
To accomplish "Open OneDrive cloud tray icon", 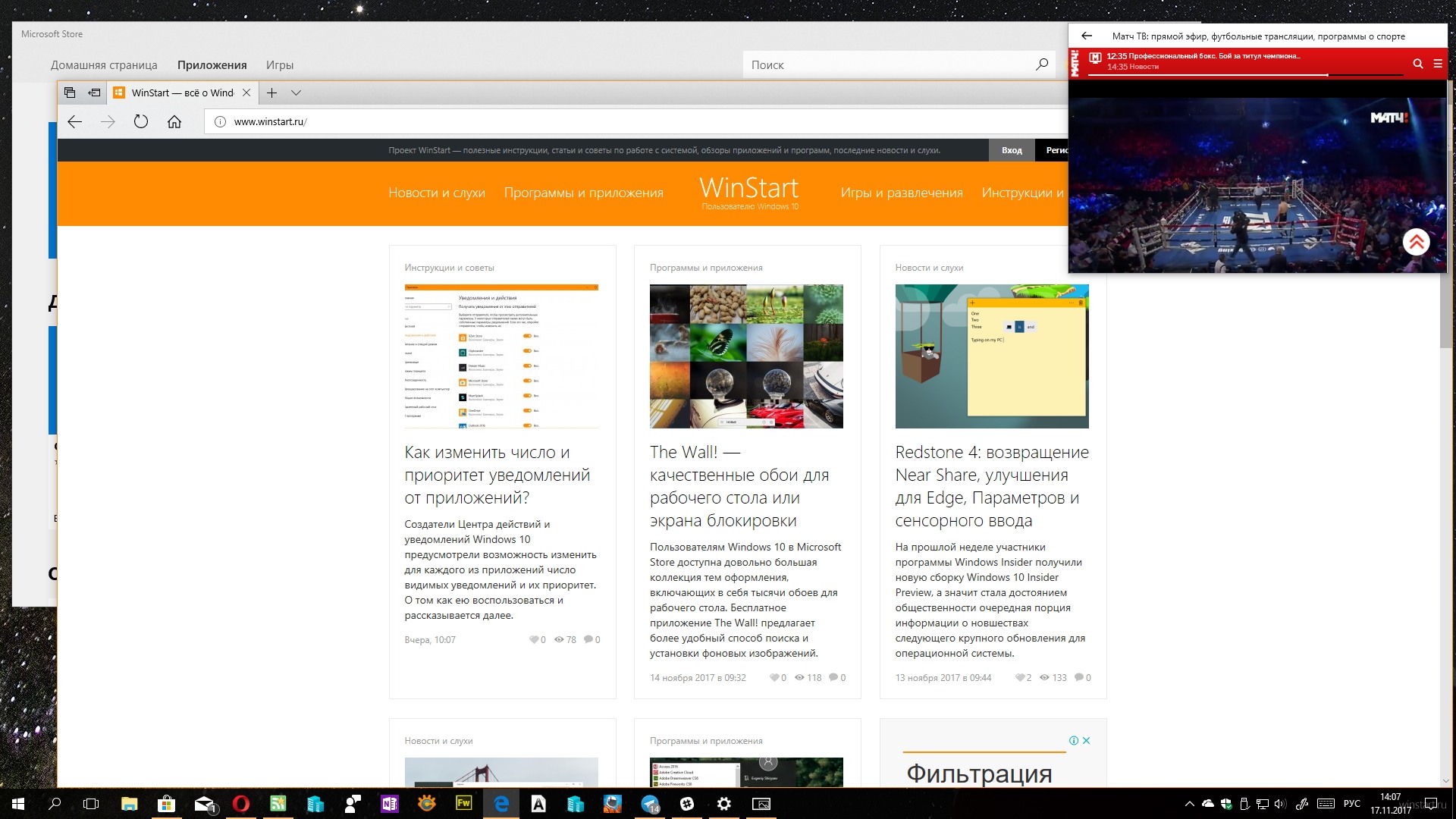I will (1208, 804).
